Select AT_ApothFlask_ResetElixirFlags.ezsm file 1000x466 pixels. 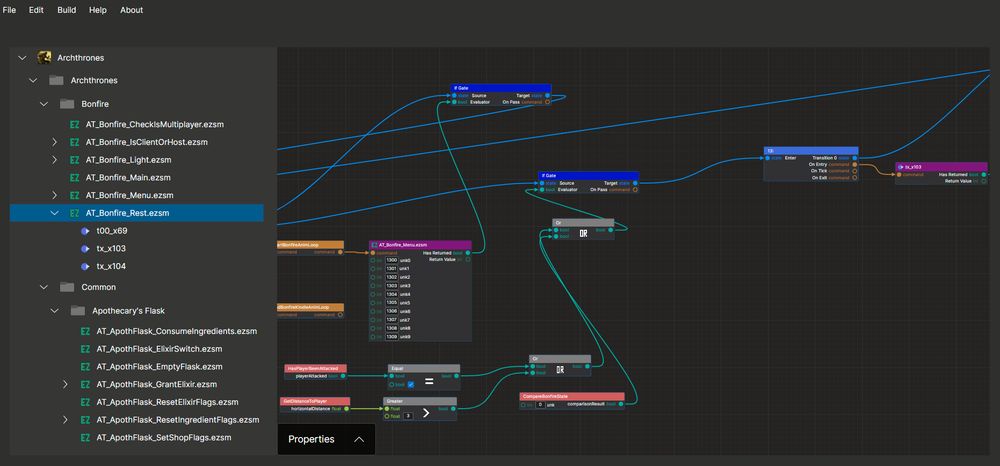click(x=168, y=402)
